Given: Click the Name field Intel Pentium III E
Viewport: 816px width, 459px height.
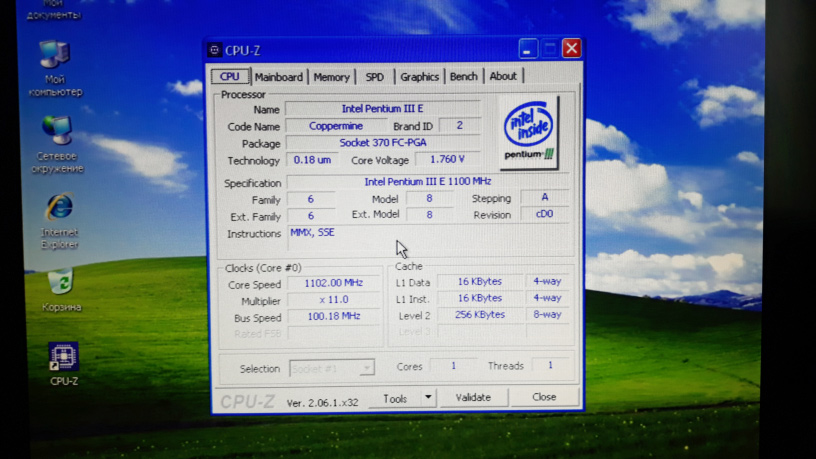Looking at the screenshot, I should pos(382,109).
